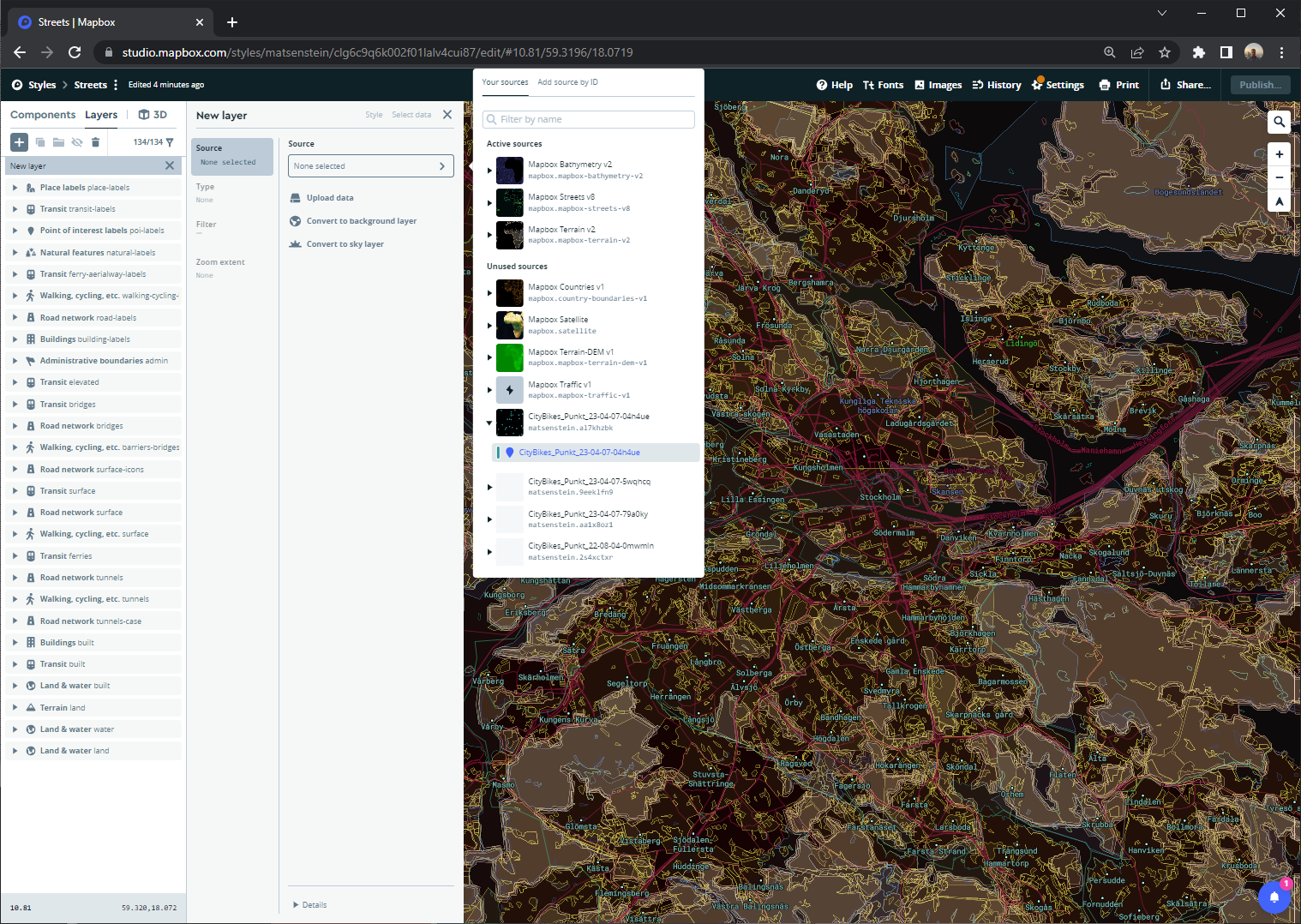Click the Convert to sky layer icon
The image size is (1301, 924).
coord(296,244)
